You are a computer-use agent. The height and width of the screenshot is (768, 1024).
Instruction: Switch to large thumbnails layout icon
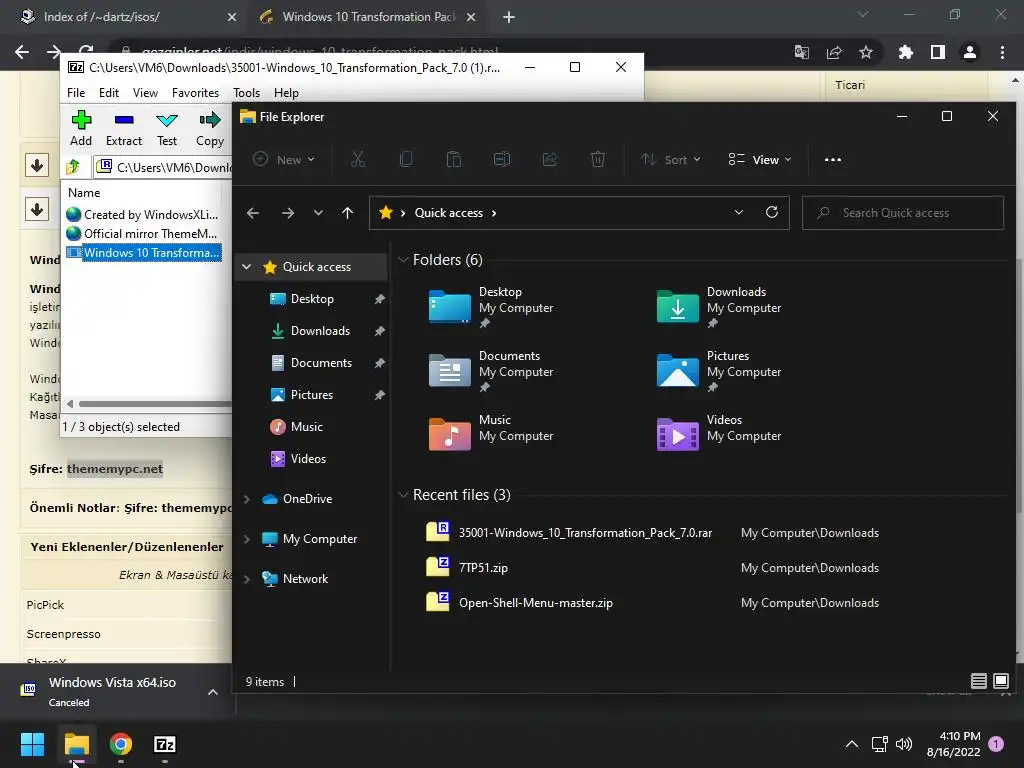point(1000,681)
